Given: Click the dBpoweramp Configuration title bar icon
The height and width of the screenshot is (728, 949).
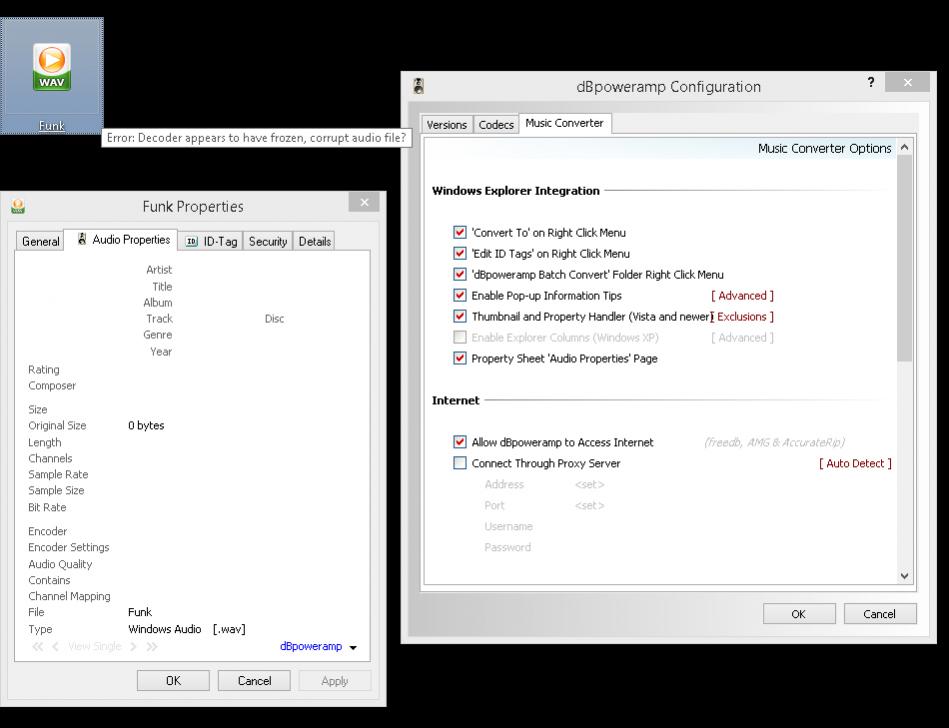Looking at the screenshot, I should click(x=419, y=86).
